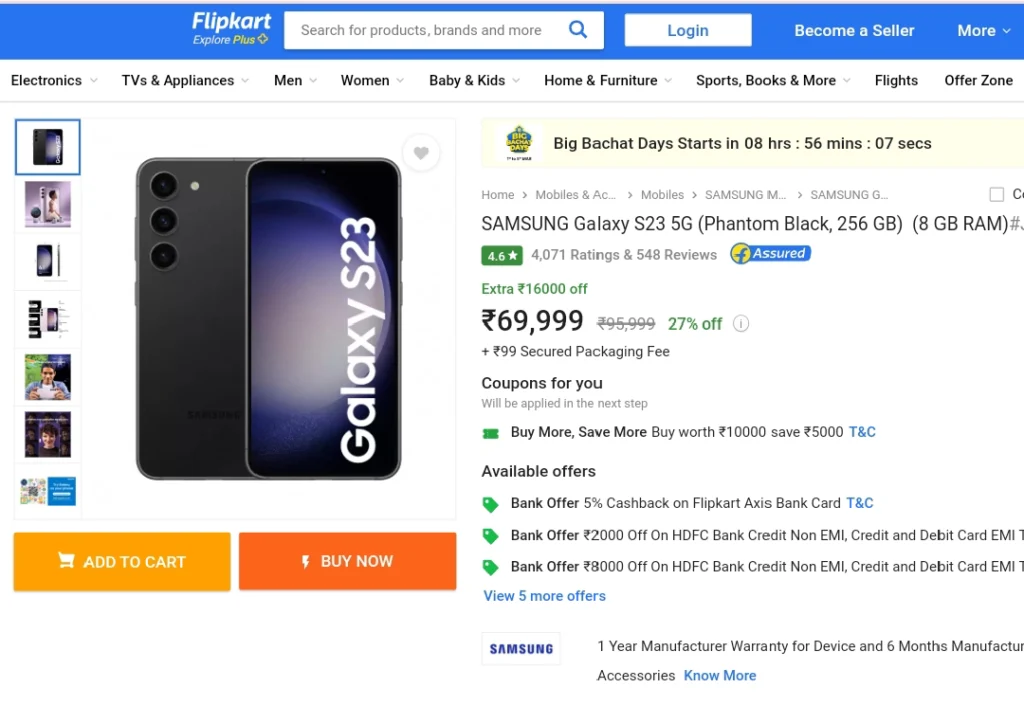Click the ADD TO CART button
The height and width of the screenshot is (706, 1024).
click(x=122, y=562)
